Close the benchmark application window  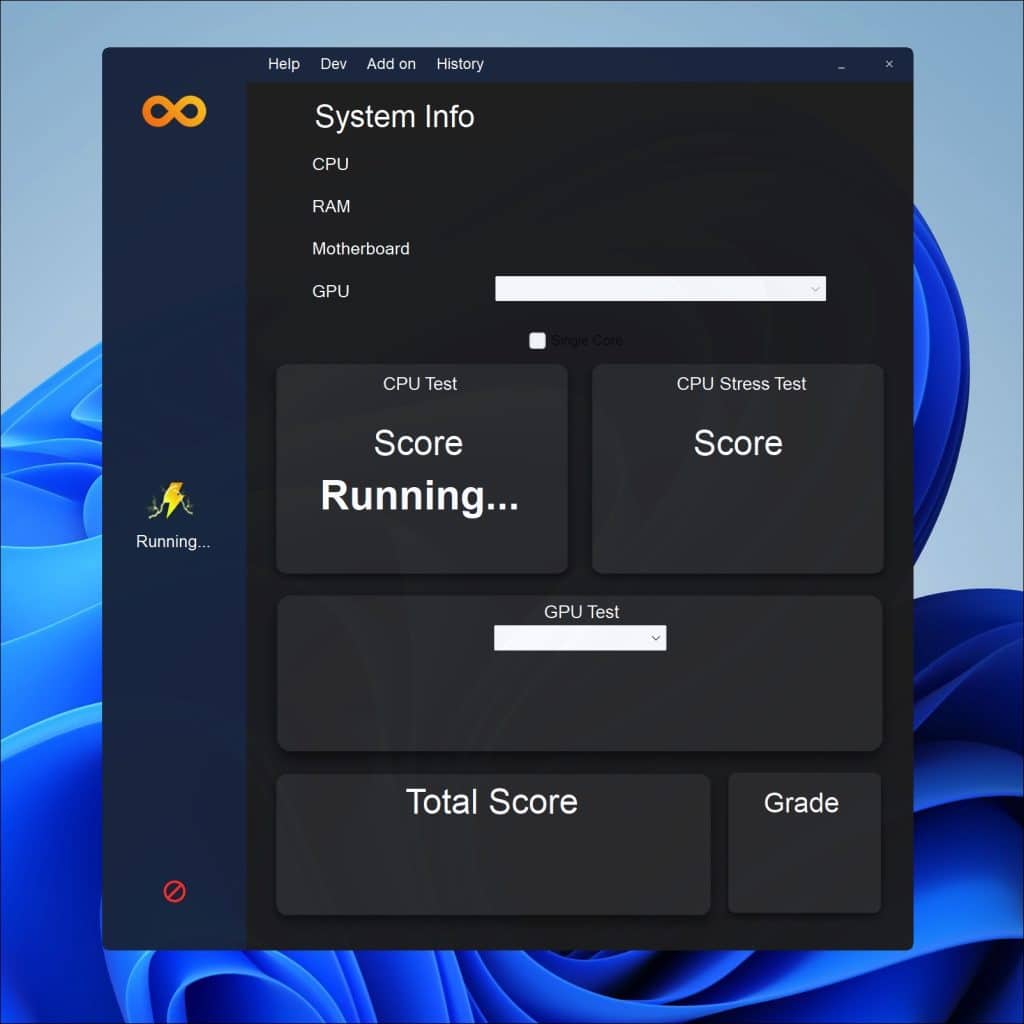[889, 64]
